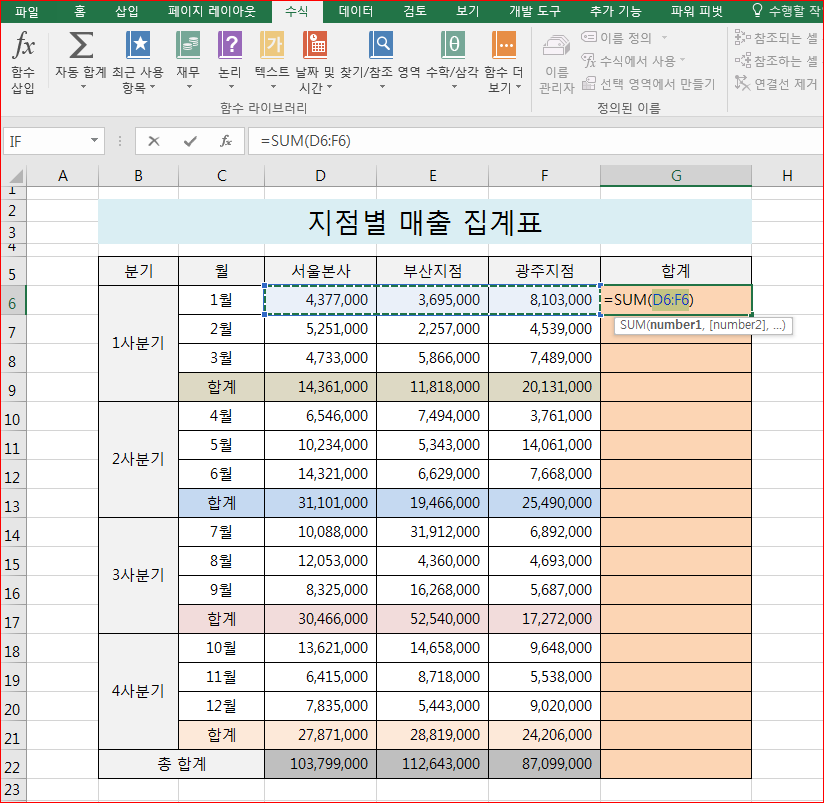Confirm formula with the checkmark icon
The height and width of the screenshot is (803, 824).
[190, 141]
